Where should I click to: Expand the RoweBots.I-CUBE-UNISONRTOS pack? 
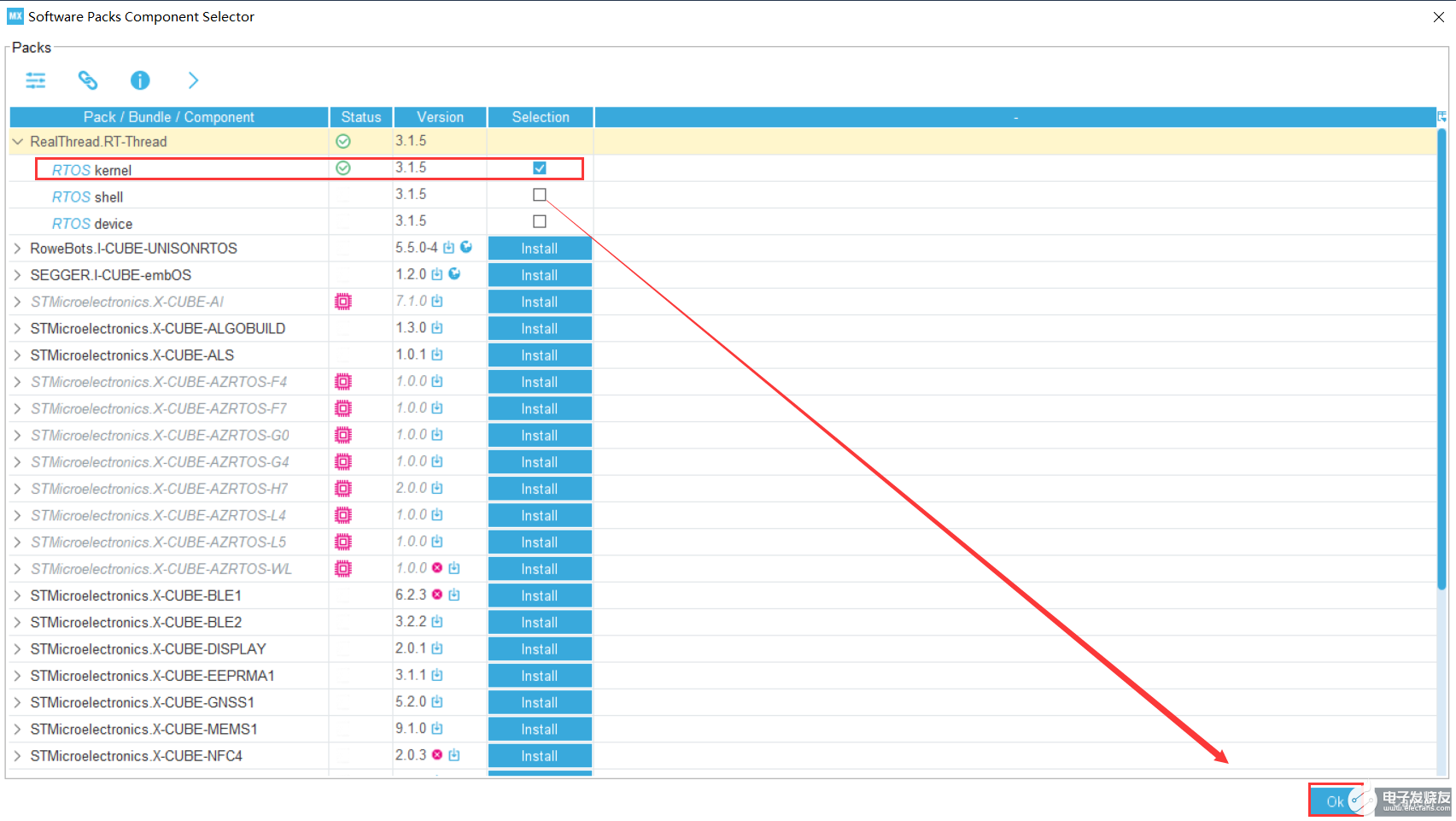point(17,248)
